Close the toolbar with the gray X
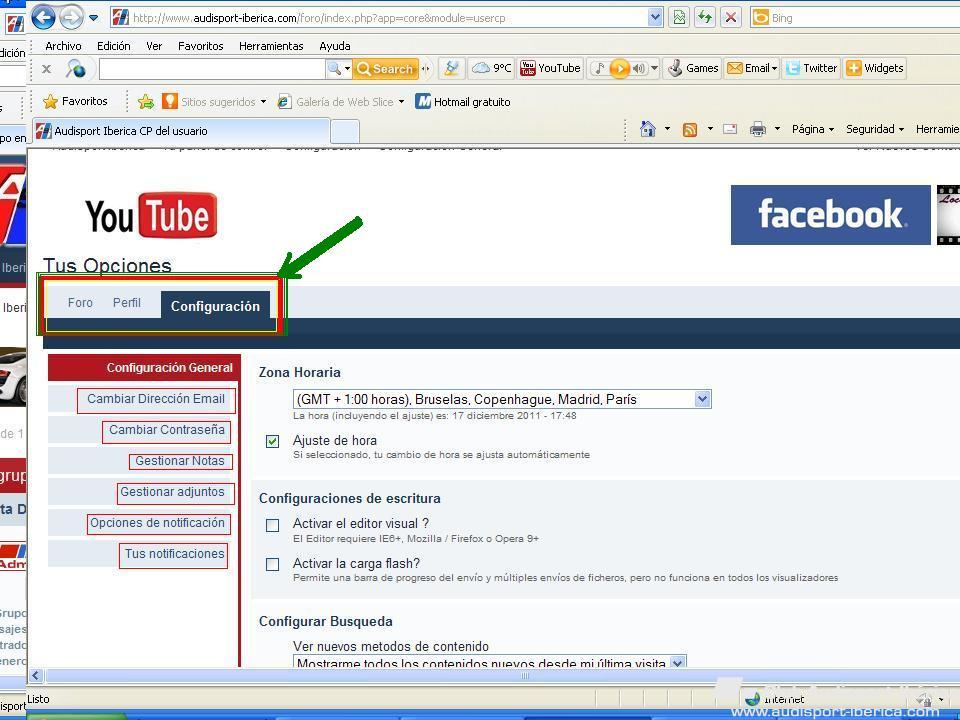The height and width of the screenshot is (720, 960). (46, 69)
